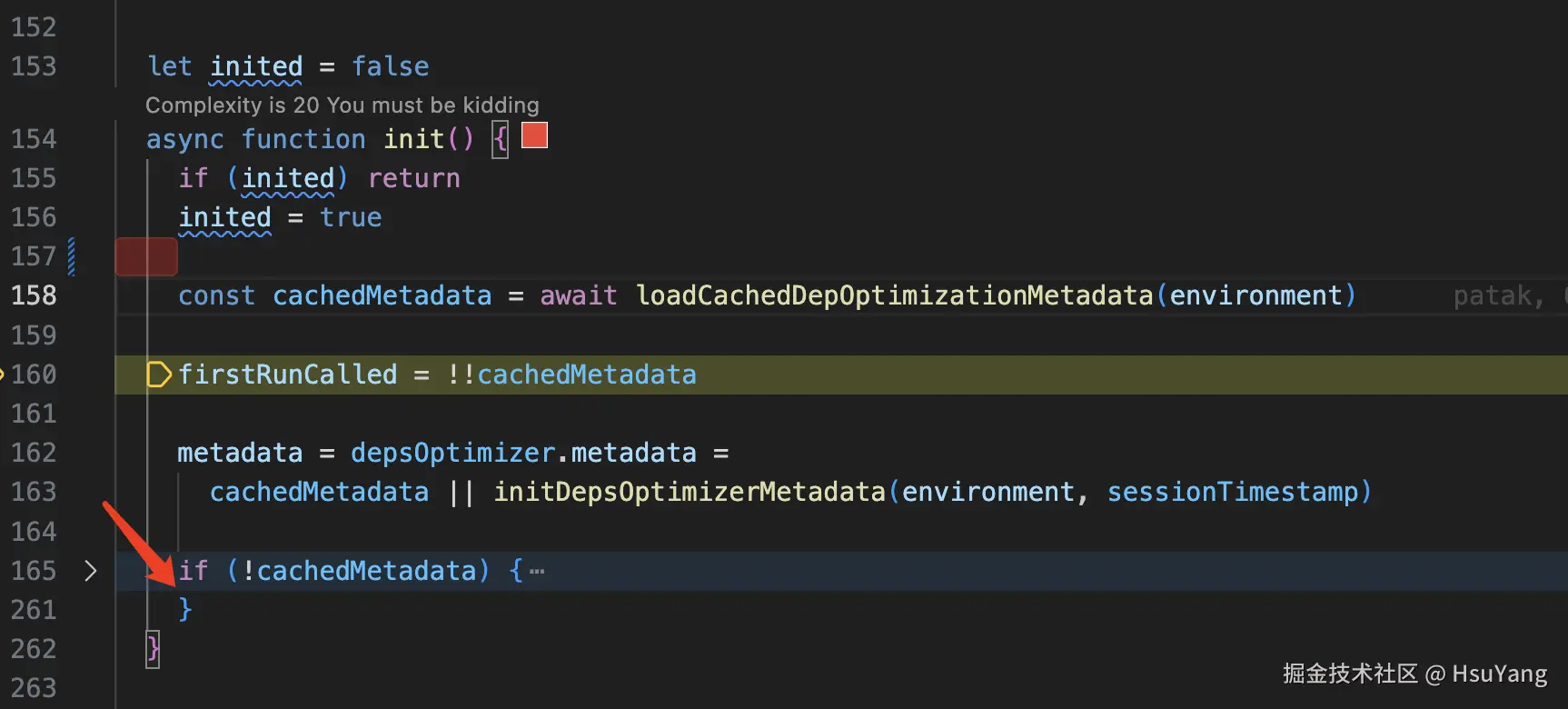Expand the folded block chevron at line 165

tap(90, 571)
